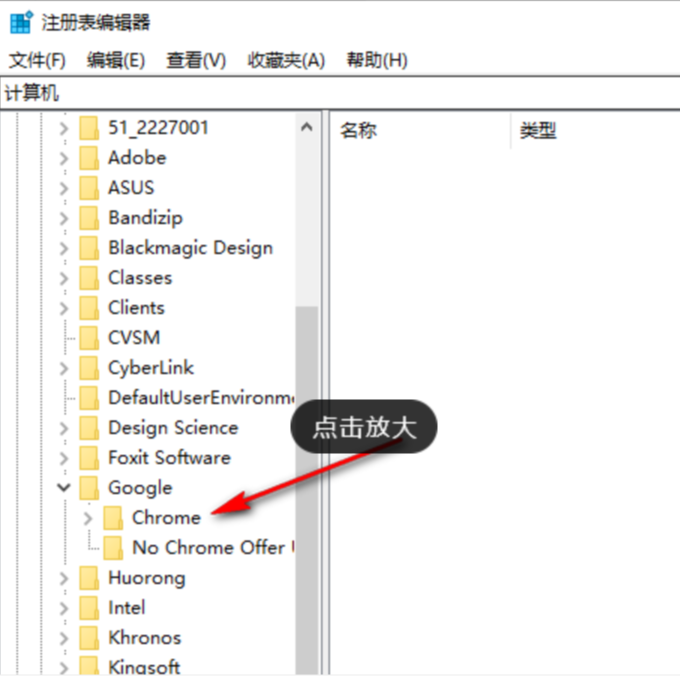Expand the CyberLink key
The width and height of the screenshot is (680, 680).
pyautogui.click(x=64, y=368)
